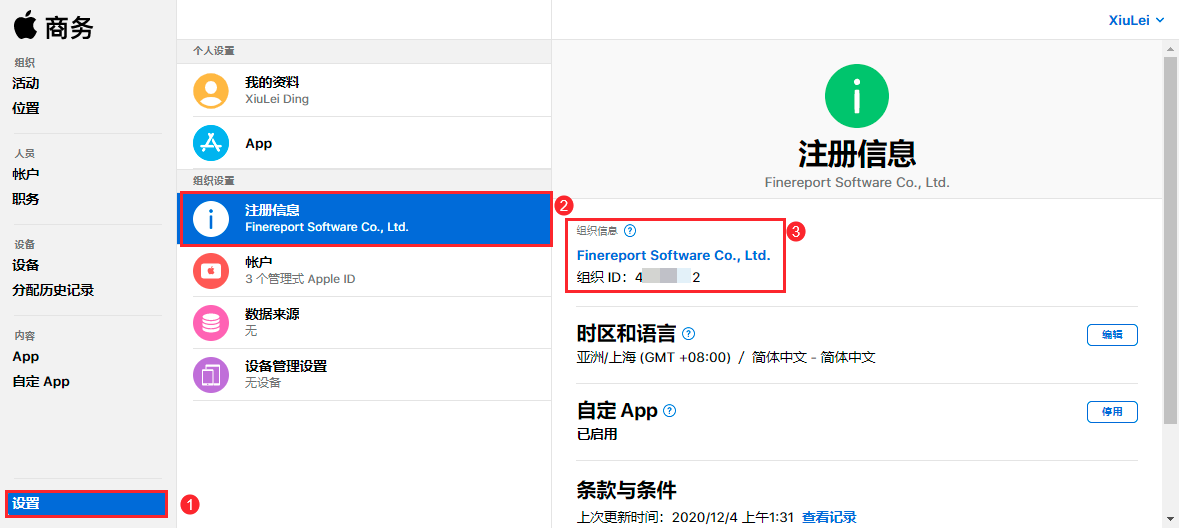Click the purple Device Management icon
The image size is (1179, 528).
(211, 375)
